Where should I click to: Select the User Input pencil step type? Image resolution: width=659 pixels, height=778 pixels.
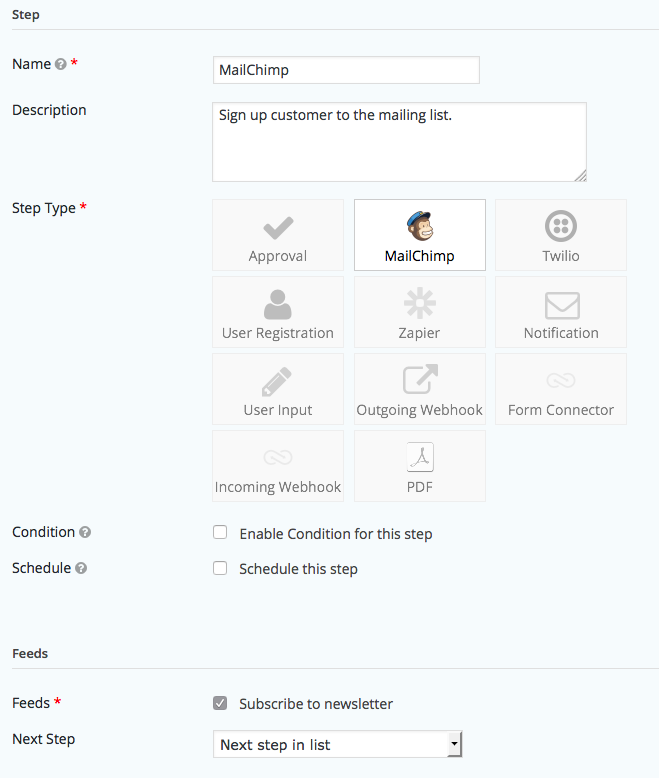(x=278, y=389)
